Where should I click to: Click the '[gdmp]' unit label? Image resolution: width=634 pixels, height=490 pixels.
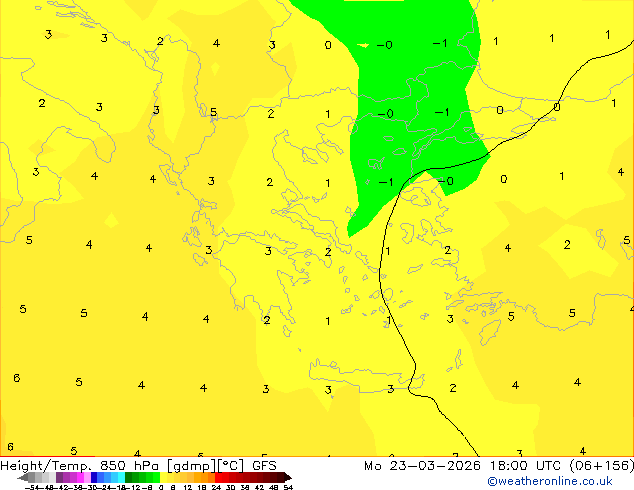(192, 466)
